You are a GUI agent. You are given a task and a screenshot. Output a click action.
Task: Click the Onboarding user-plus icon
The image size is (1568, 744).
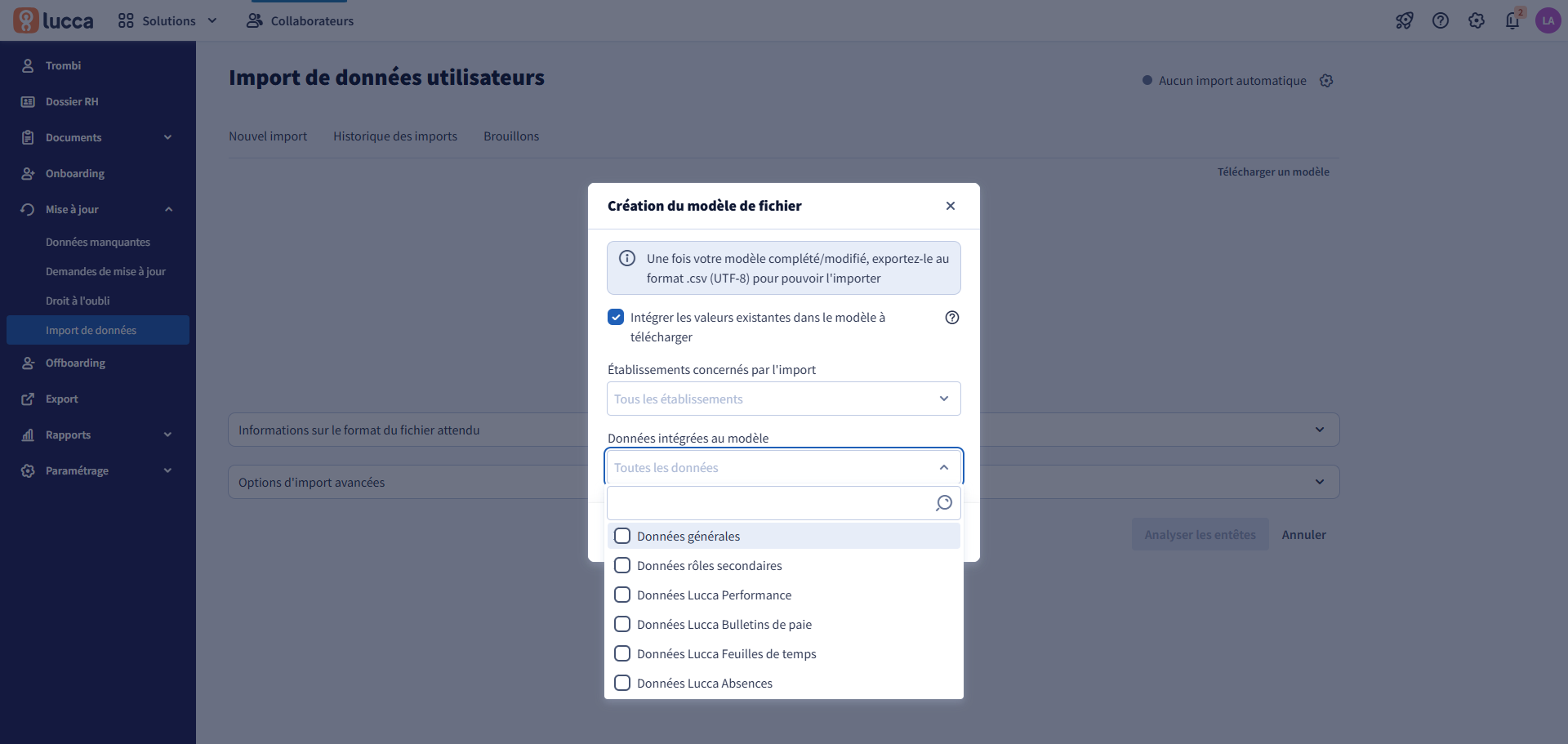(x=28, y=173)
